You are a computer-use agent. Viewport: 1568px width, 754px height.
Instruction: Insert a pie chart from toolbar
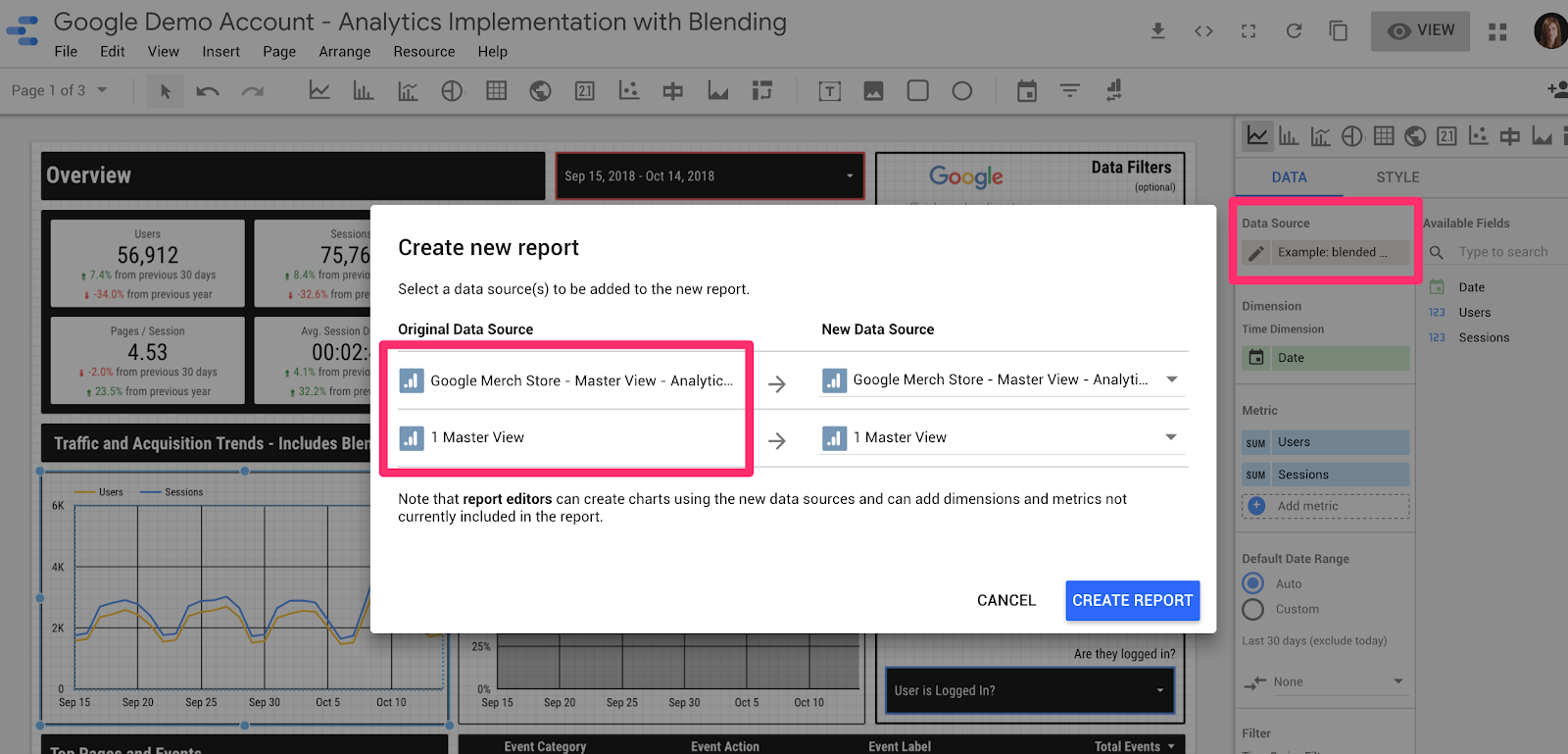click(452, 91)
